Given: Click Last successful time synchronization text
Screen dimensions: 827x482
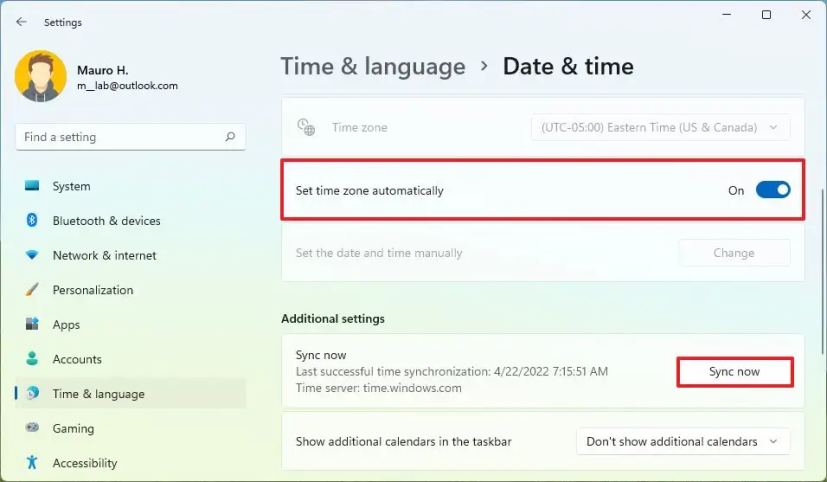Looking at the screenshot, I should click(x=452, y=371).
